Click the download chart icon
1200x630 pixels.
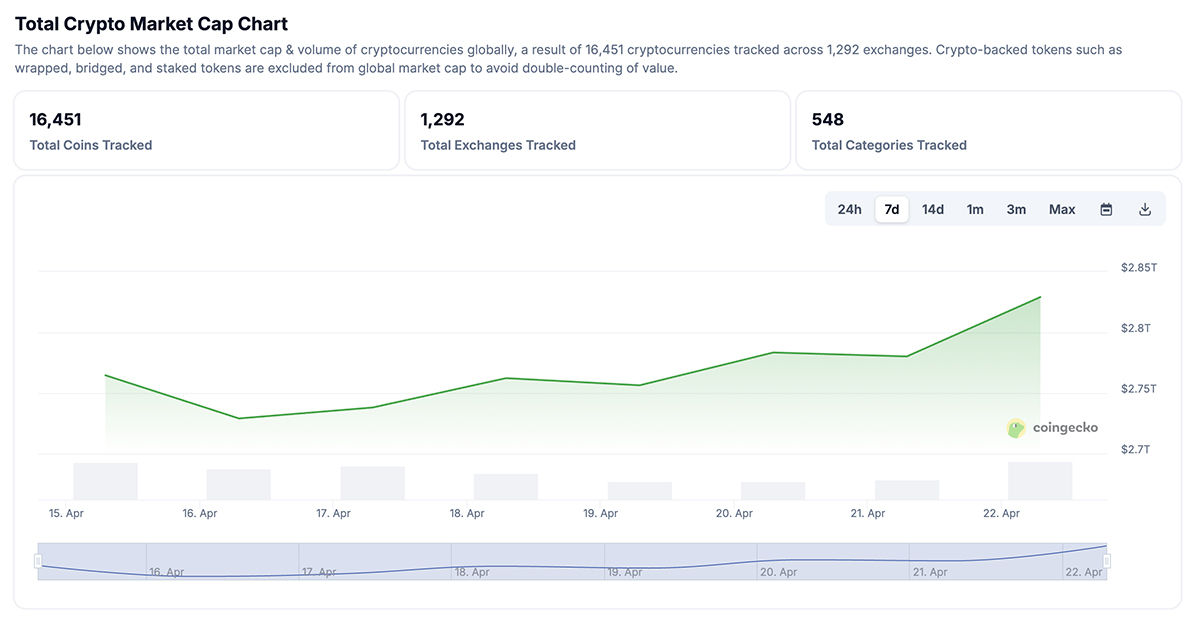[1145, 209]
